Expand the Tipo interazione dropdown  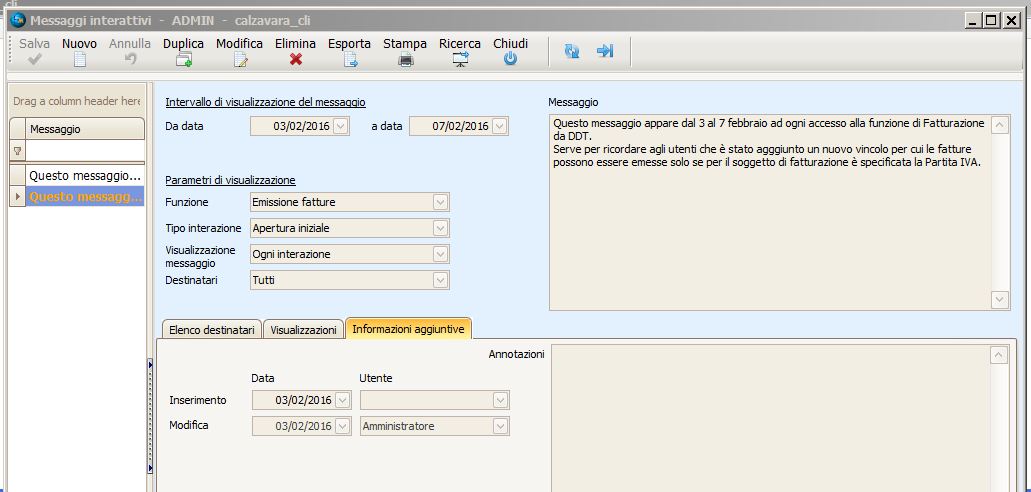point(439,228)
